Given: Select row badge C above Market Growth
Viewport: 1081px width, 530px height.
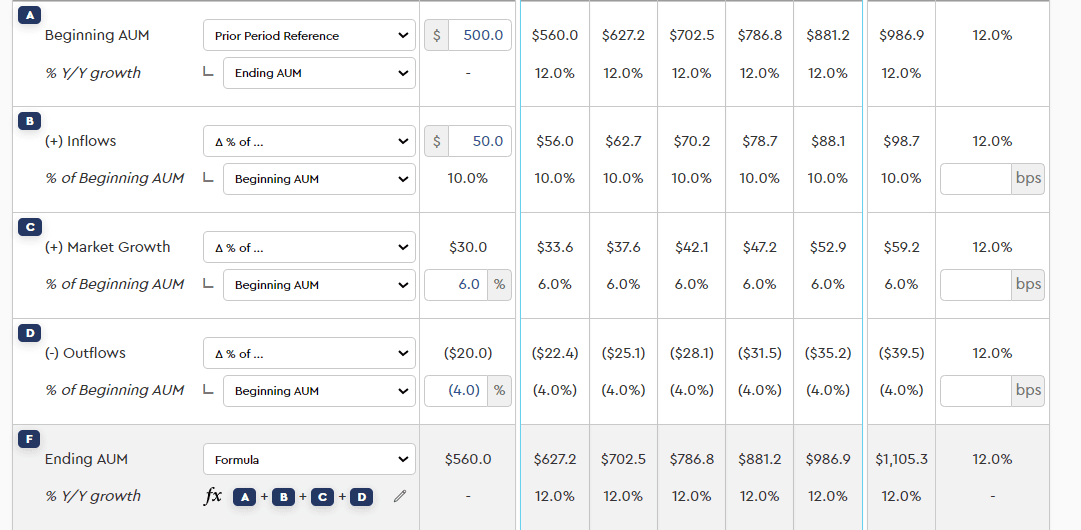Looking at the screenshot, I should [x=29, y=227].
